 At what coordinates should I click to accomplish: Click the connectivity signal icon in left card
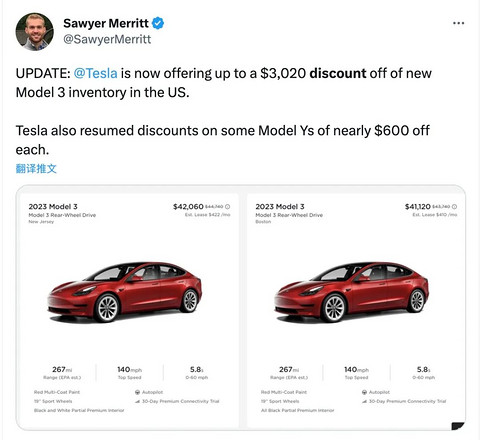pos(137,401)
